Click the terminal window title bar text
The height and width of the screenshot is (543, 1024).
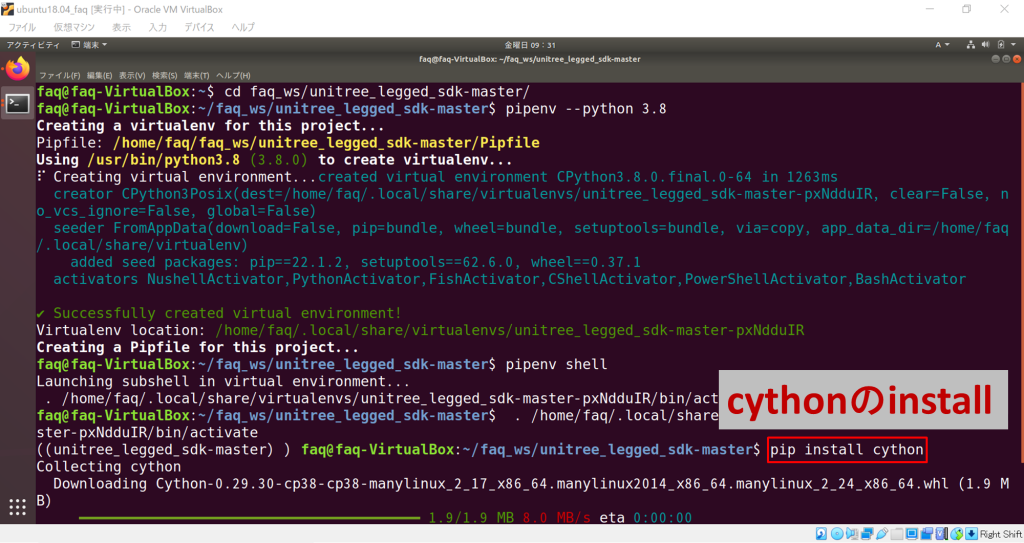point(530,59)
